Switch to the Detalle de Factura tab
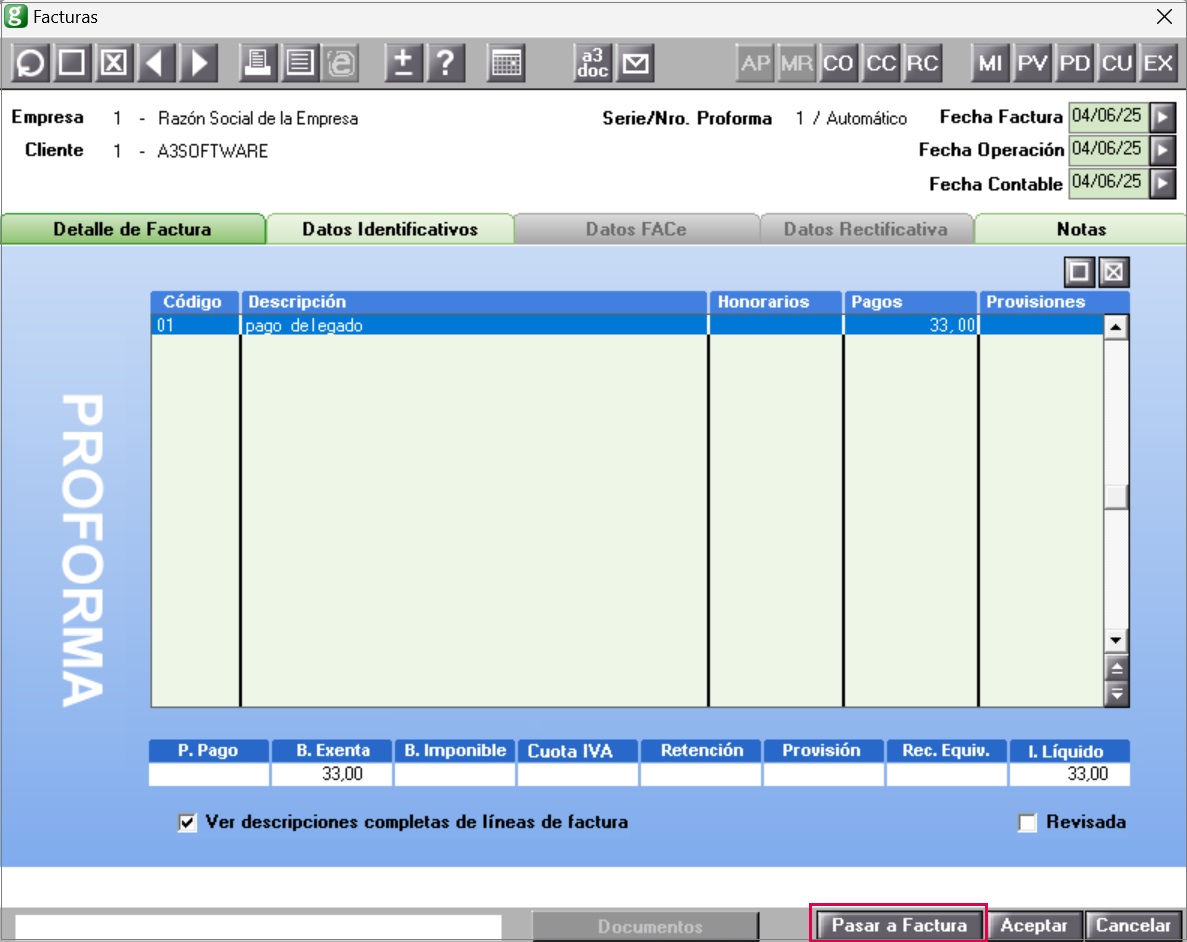 132,229
